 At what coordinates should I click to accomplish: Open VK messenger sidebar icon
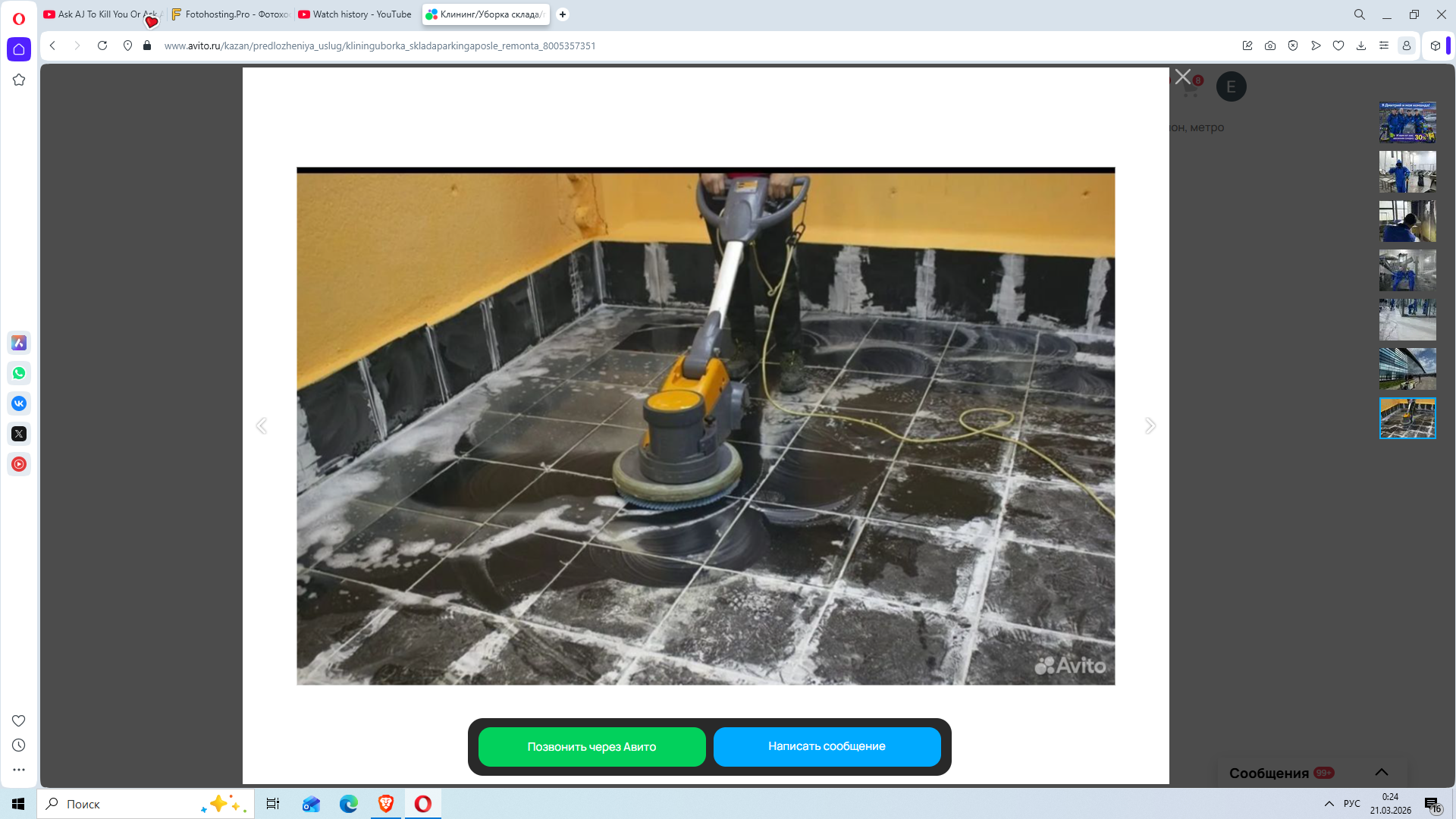point(19,403)
